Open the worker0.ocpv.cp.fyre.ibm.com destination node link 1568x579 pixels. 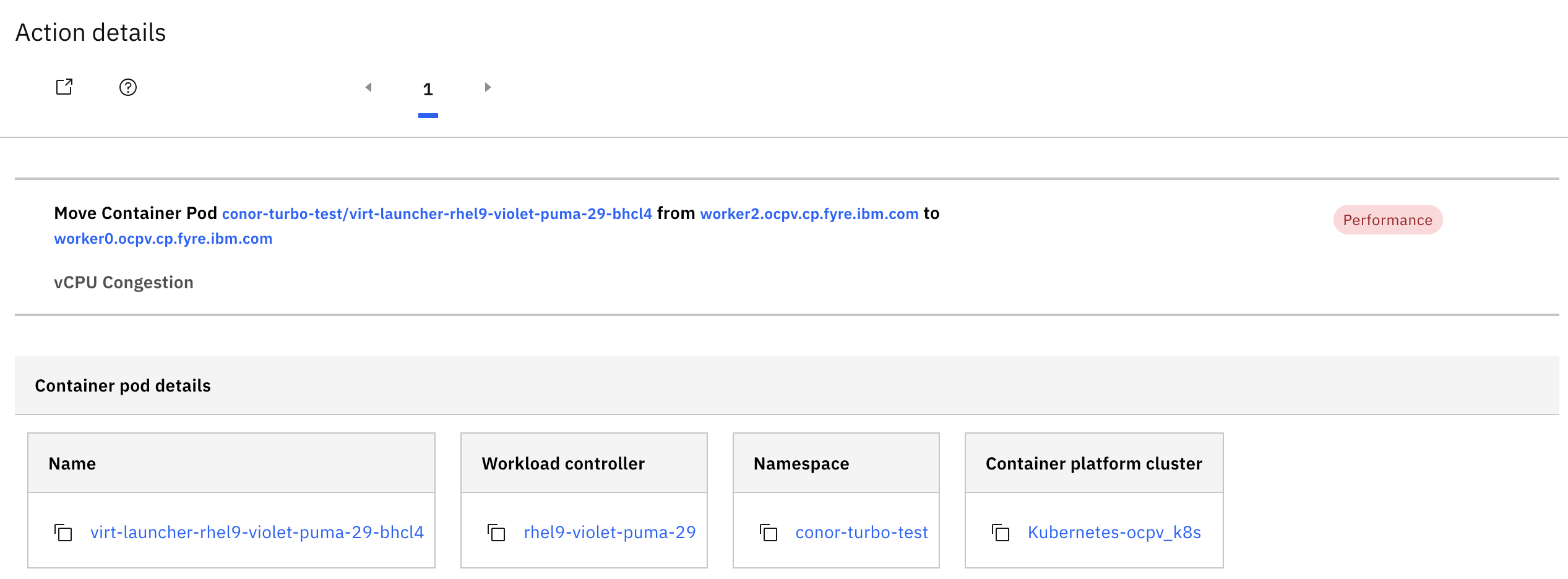[163, 239]
